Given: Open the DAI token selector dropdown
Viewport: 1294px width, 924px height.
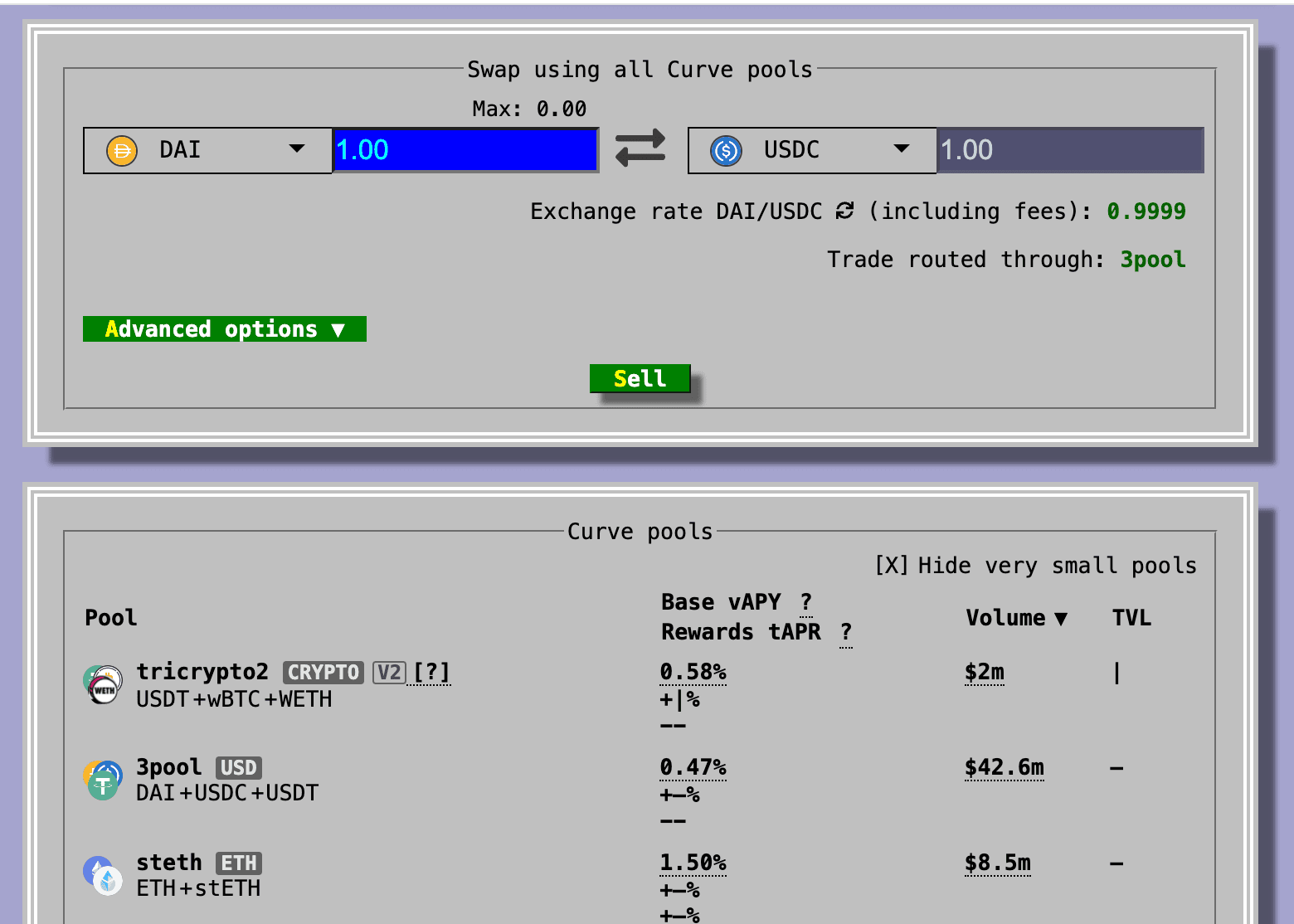Looking at the screenshot, I should click(296, 150).
